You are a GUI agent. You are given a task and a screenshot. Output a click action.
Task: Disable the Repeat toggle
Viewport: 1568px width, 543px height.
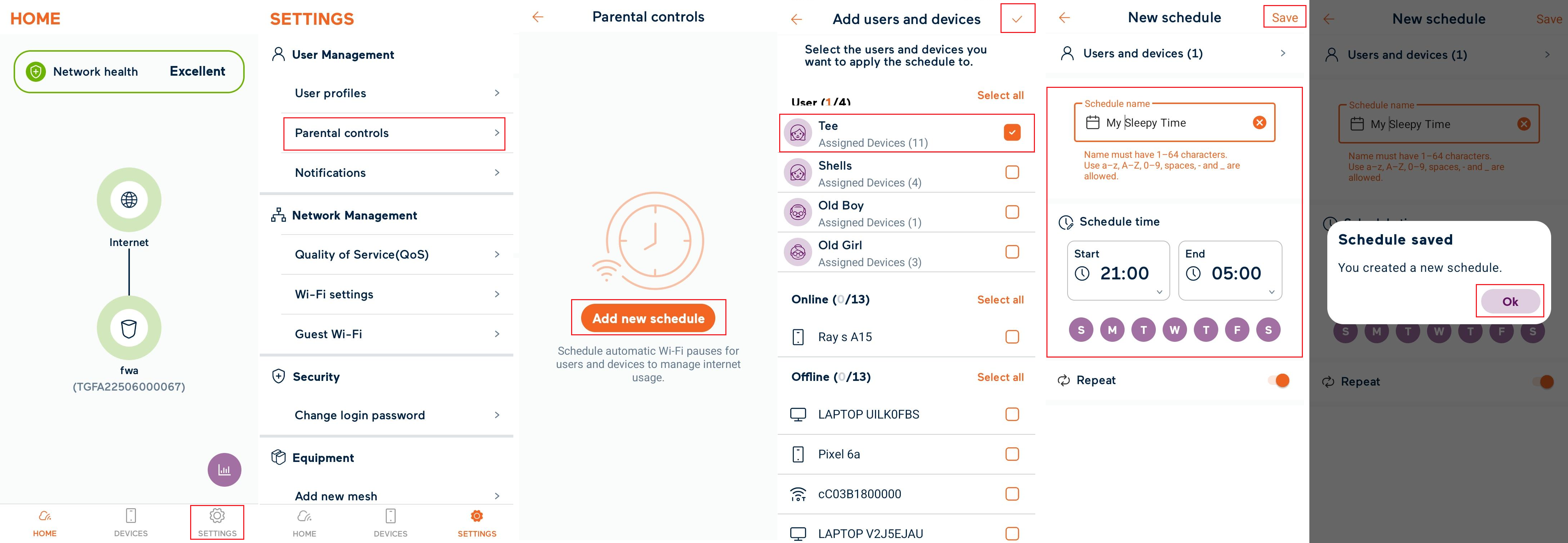pyautogui.click(x=1279, y=380)
